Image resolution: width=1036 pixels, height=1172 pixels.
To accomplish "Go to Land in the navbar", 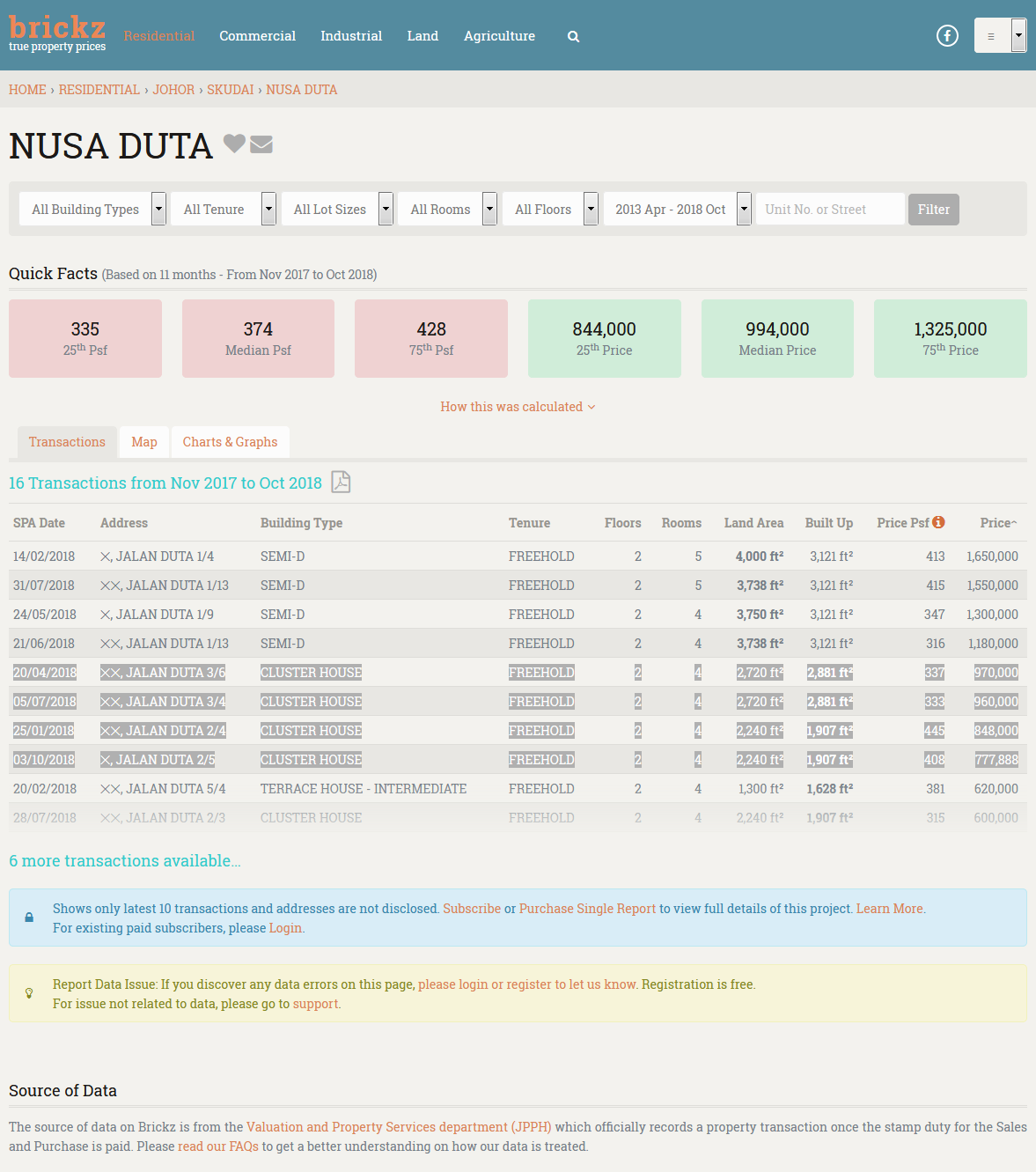I will (x=422, y=36).
